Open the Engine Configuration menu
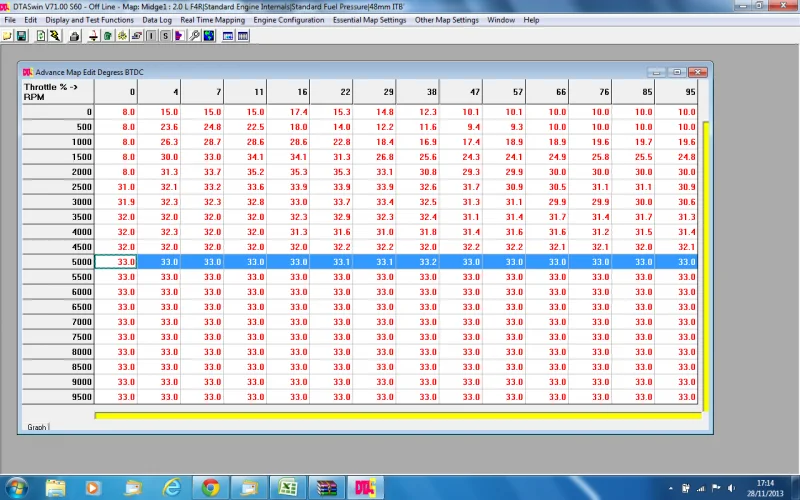This screenshot has width=800, height=500. tap(289, 20)
